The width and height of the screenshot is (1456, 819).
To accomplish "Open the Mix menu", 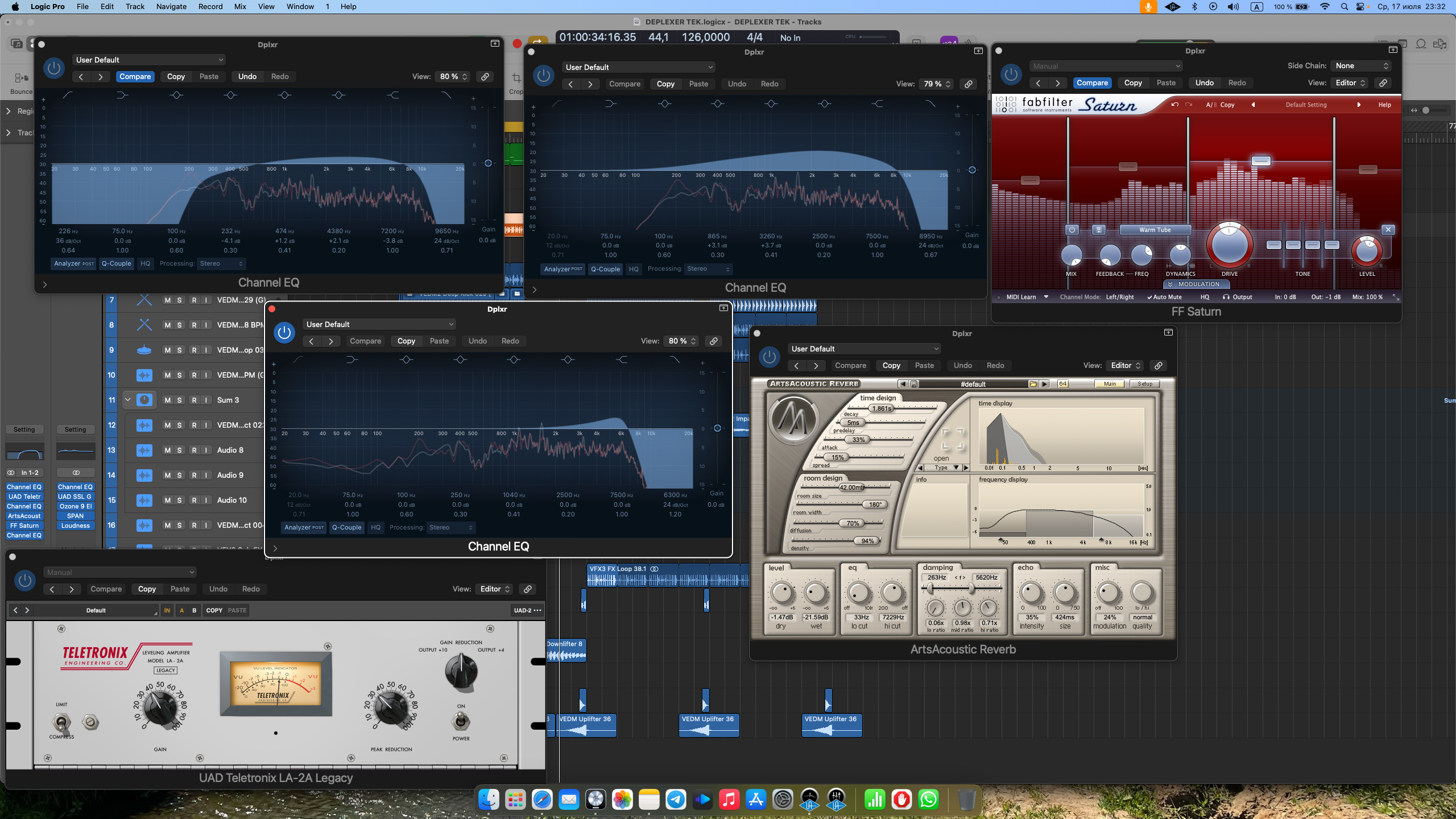I will click(x=240, y=7).
